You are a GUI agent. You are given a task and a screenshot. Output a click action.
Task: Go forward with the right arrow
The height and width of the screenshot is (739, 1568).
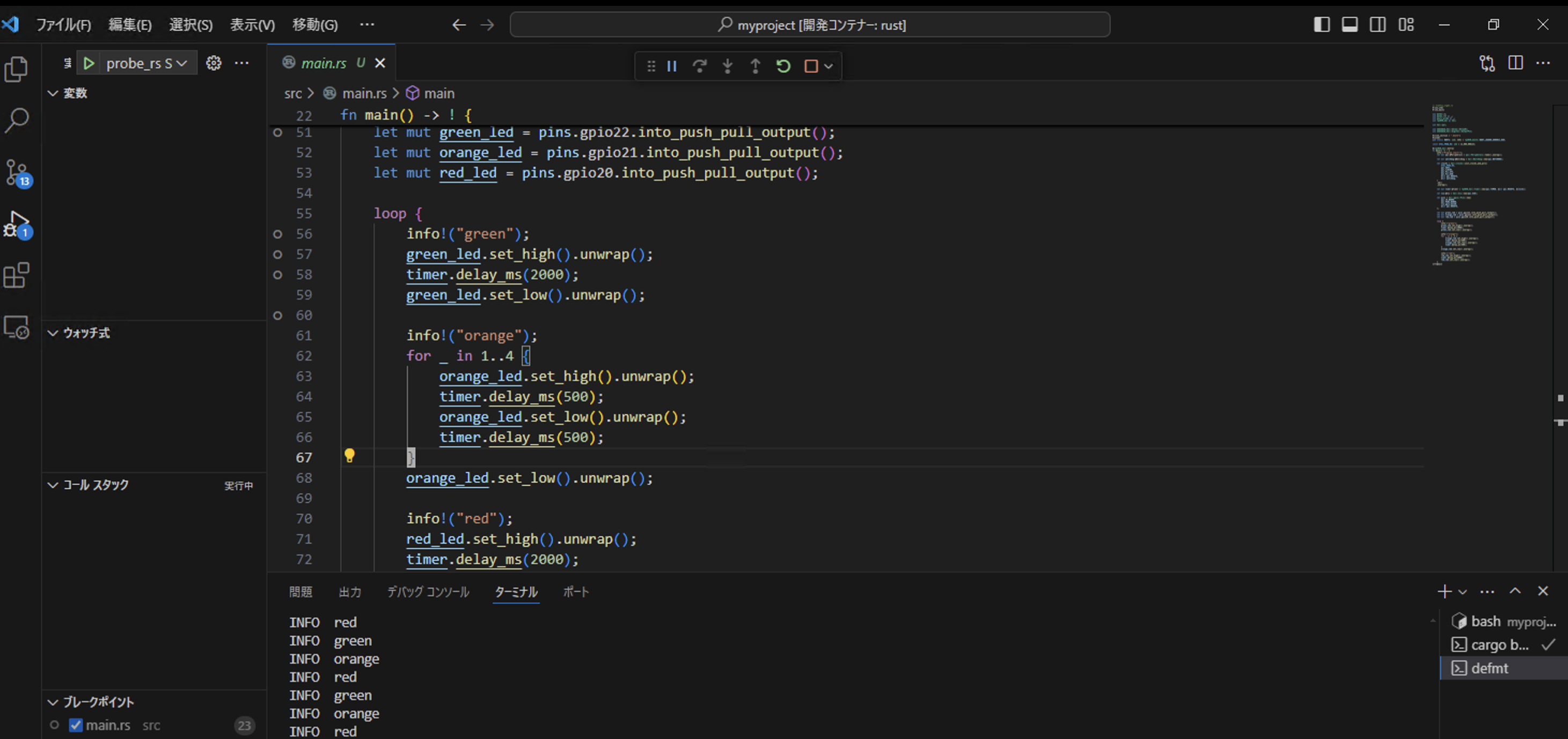[487, 25]
